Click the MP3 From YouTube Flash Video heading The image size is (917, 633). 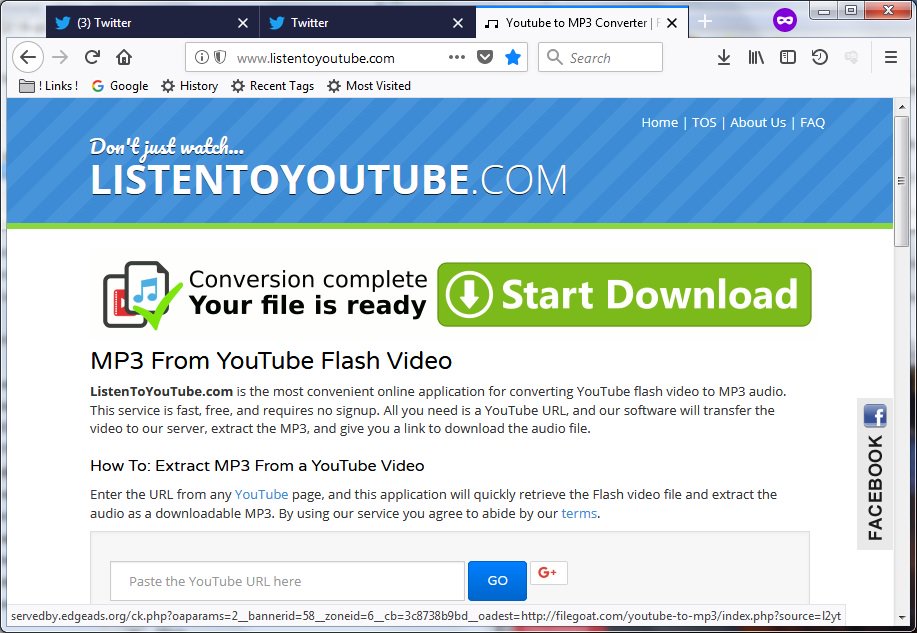coord(271,360)
